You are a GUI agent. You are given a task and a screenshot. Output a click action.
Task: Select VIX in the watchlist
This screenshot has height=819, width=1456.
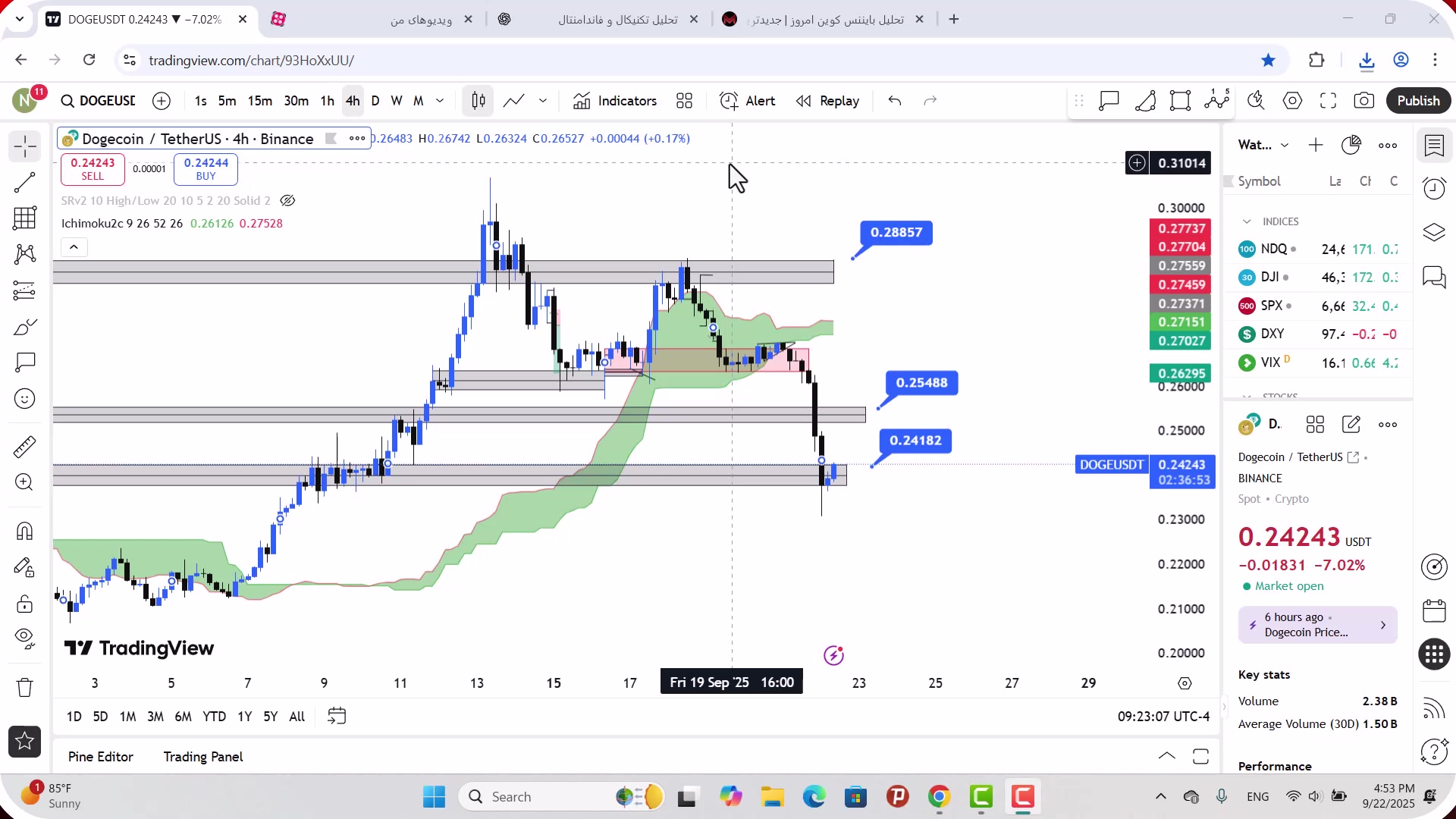point(1319,362)
